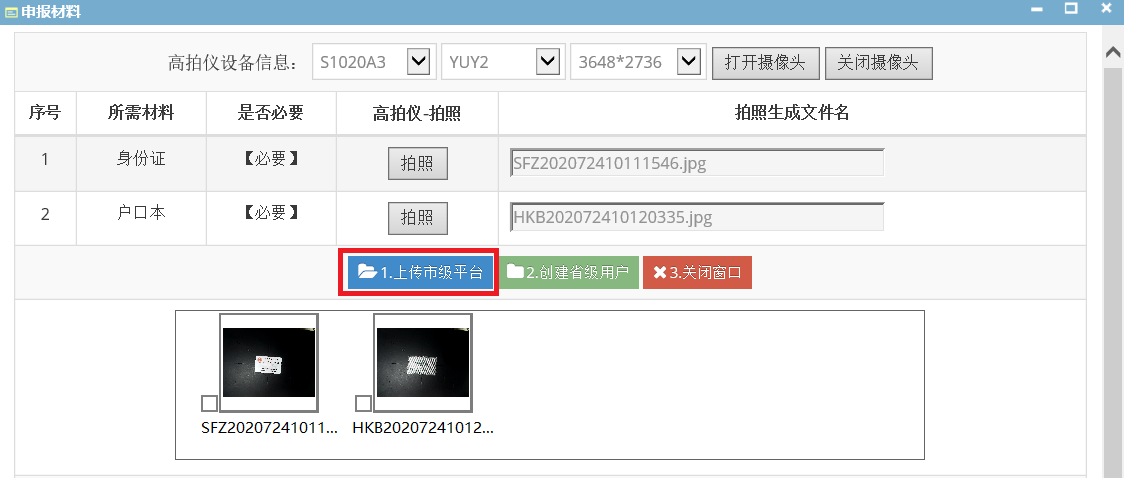The height and width of the screenshot is (478, 1124).
Task: Open the 3648*2736 resolution dropdown
Action: 688,62
